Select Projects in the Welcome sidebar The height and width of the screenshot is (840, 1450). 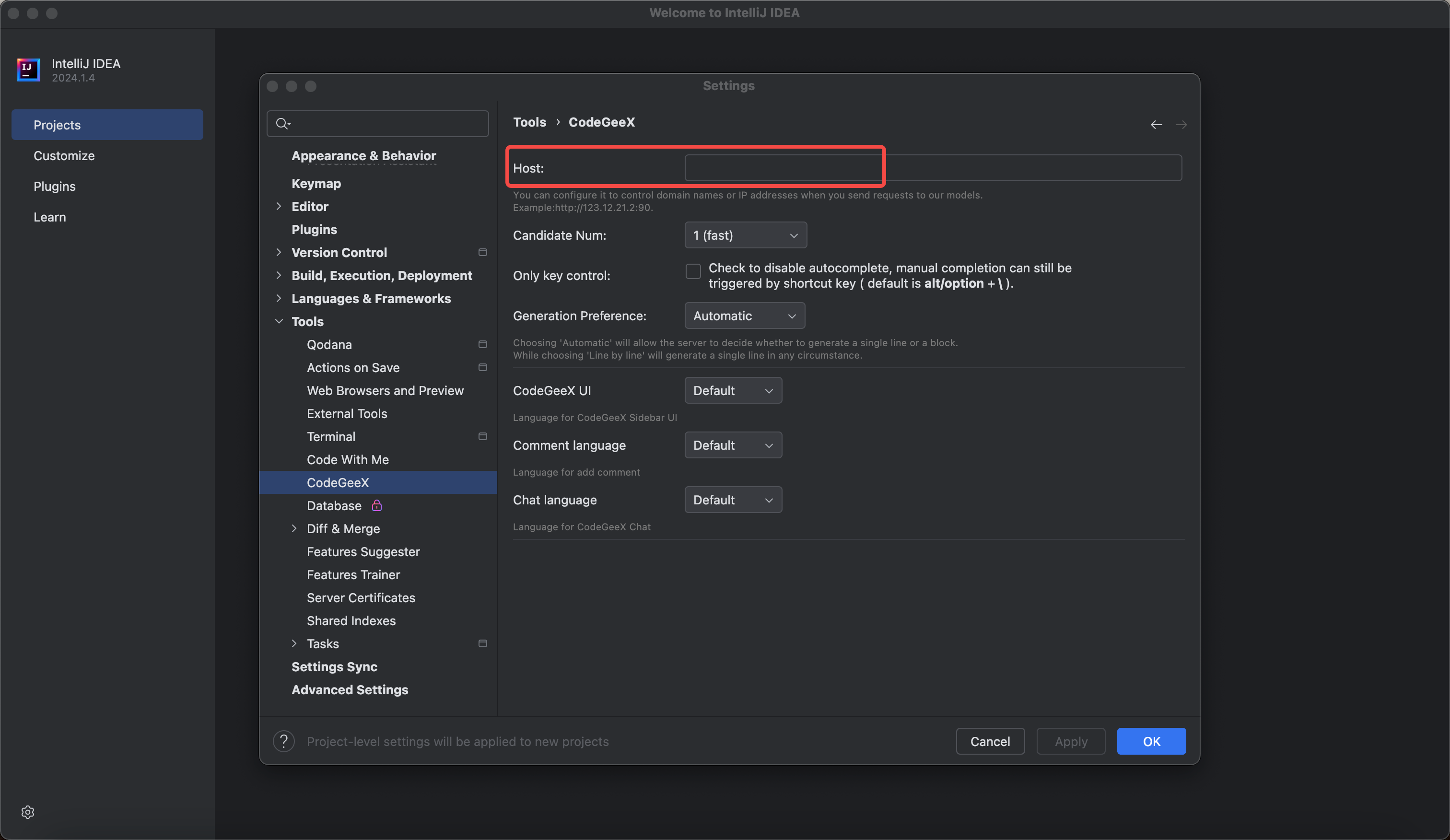pos(107,125)
